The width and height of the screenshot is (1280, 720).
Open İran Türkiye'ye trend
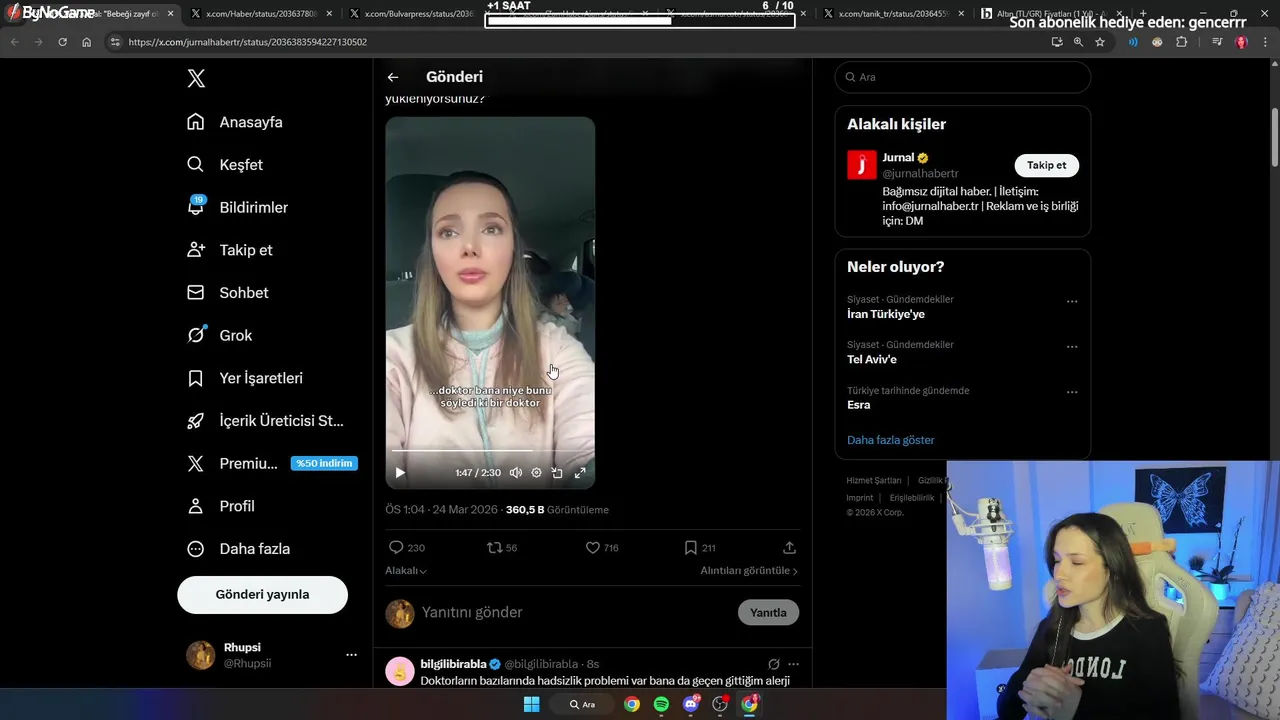[886, 314]
